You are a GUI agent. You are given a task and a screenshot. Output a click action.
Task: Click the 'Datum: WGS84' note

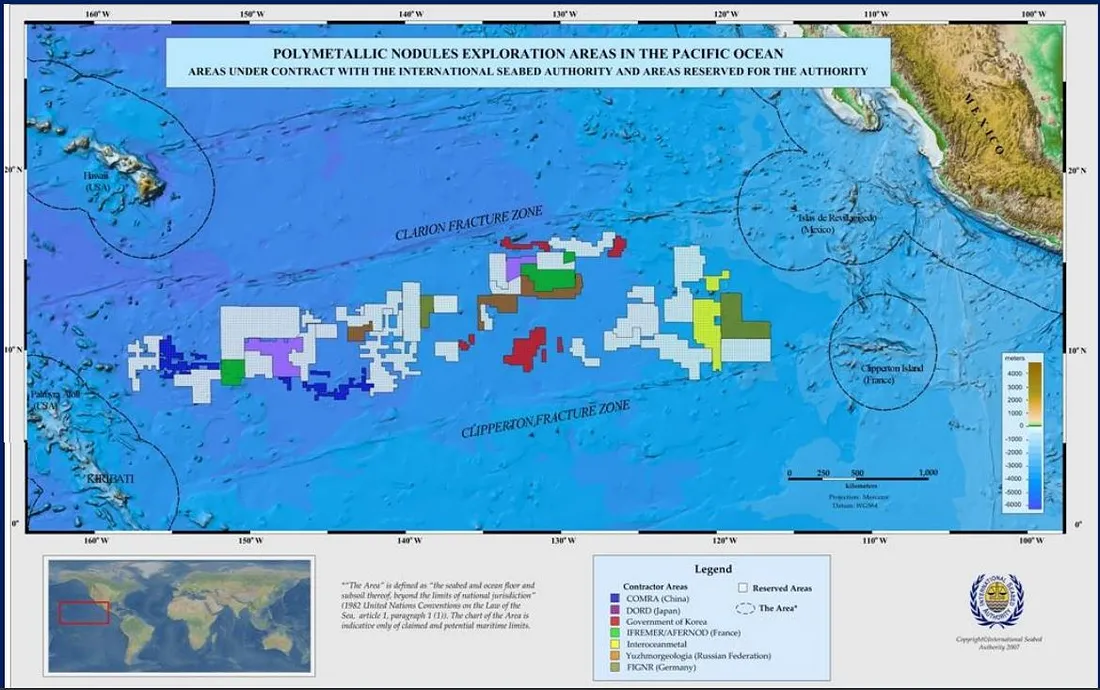coord(855,506)
